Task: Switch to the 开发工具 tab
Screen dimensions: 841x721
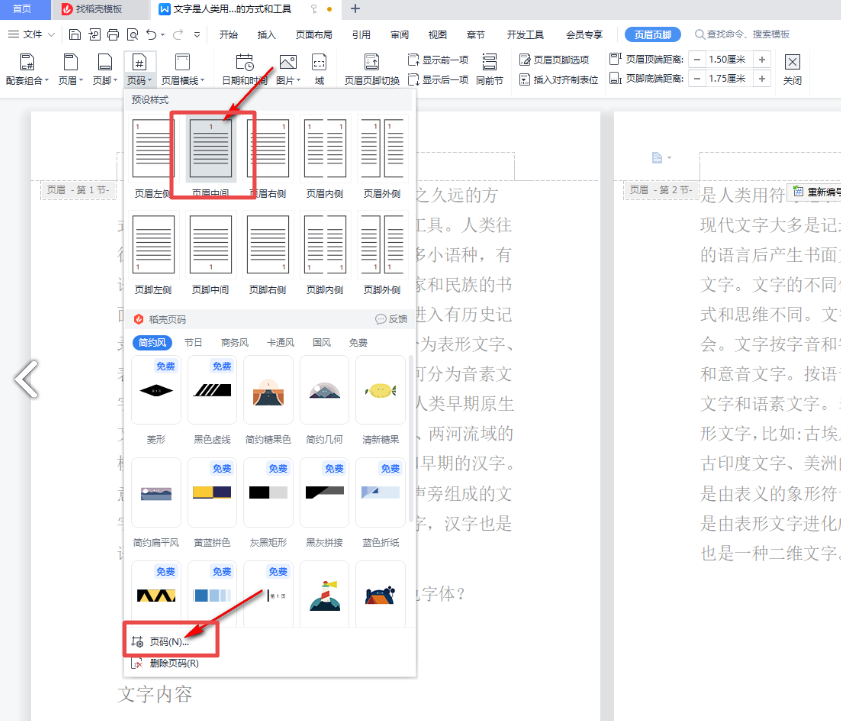Action: (x=526, y=34)
